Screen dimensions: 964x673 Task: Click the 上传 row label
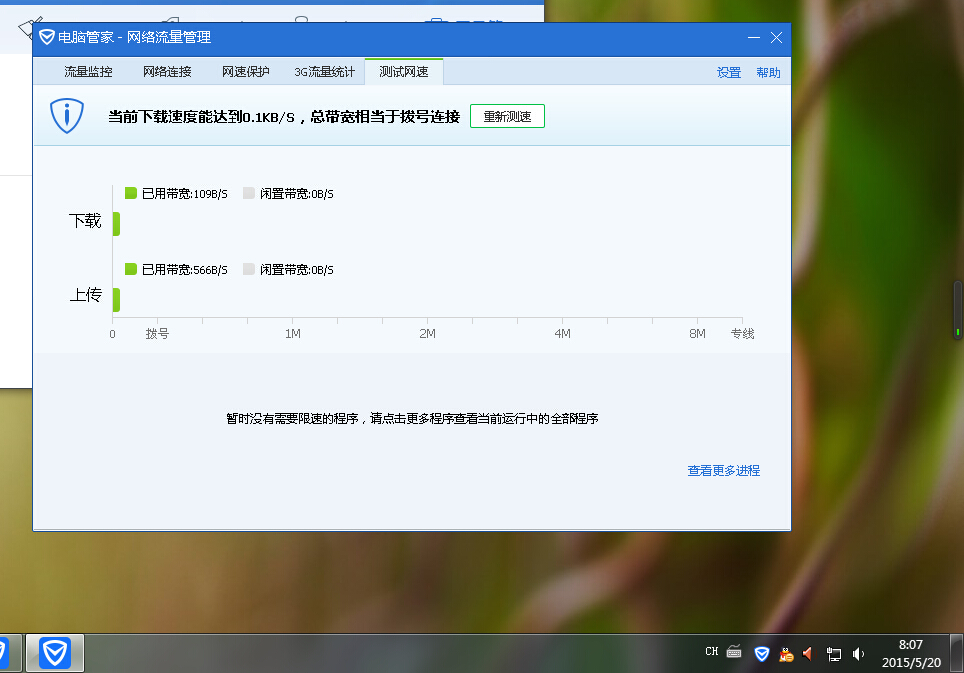85,295
